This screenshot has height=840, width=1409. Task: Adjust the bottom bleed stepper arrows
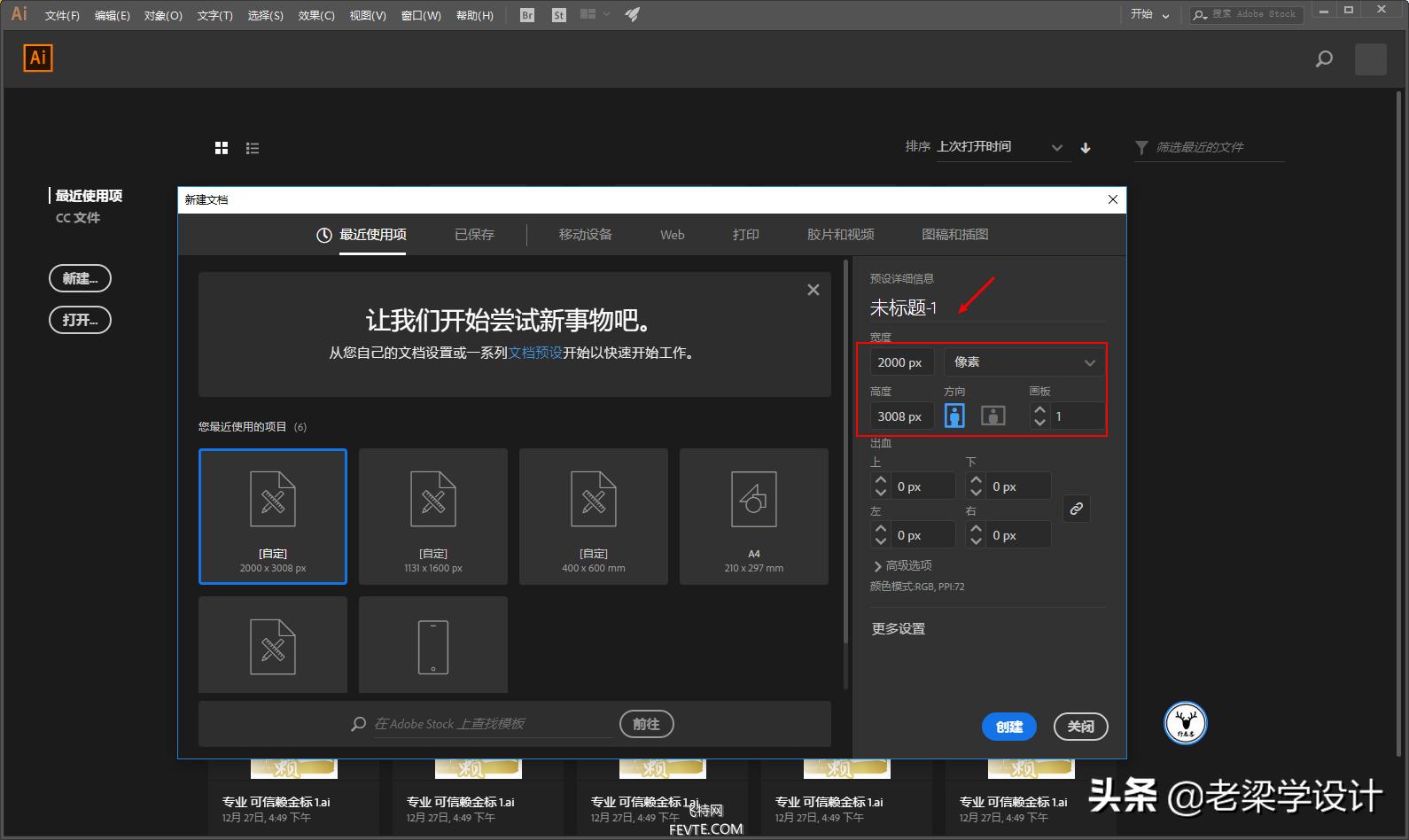click(977, 486)
